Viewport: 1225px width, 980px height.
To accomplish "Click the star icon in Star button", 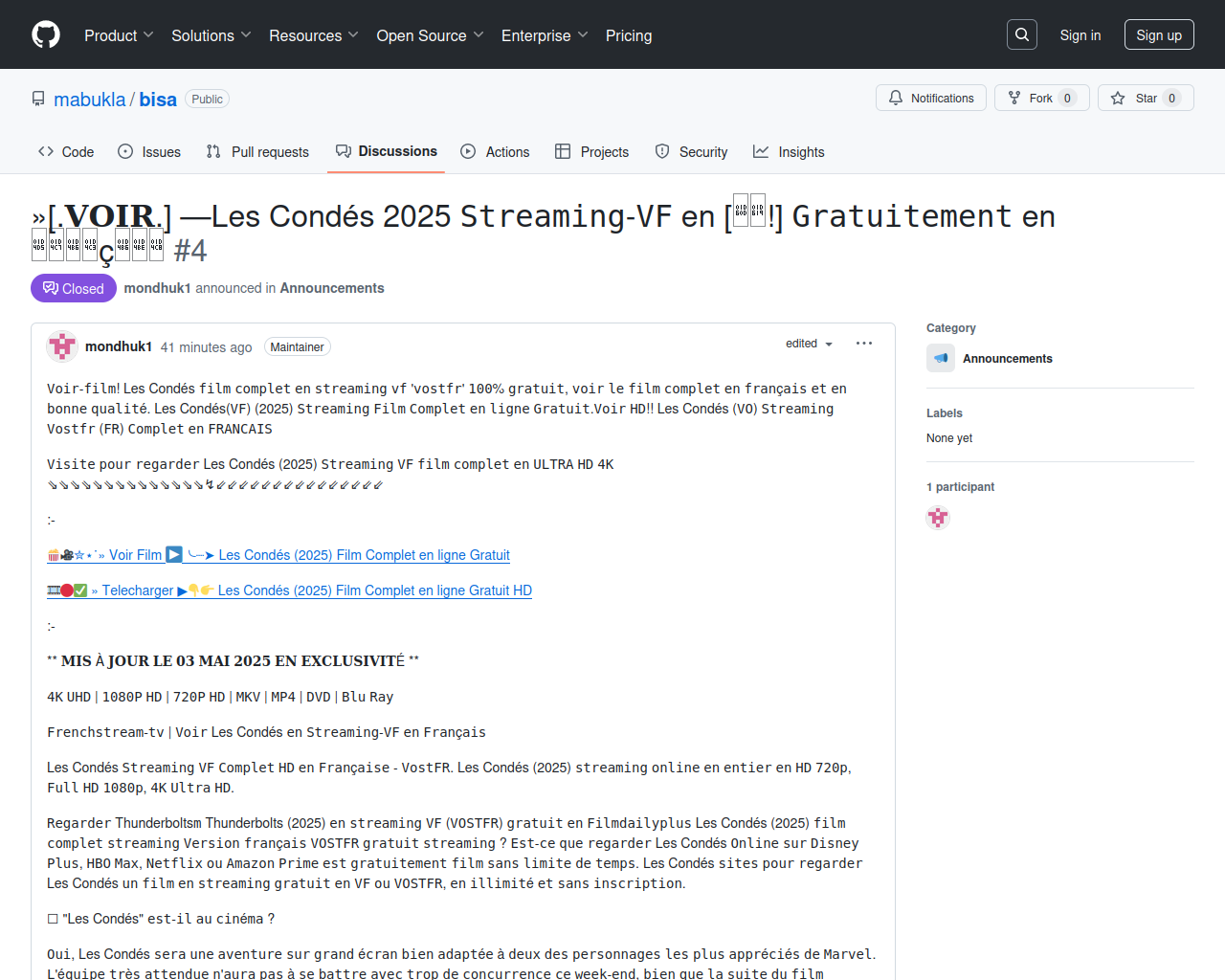I will [1118, 98].
